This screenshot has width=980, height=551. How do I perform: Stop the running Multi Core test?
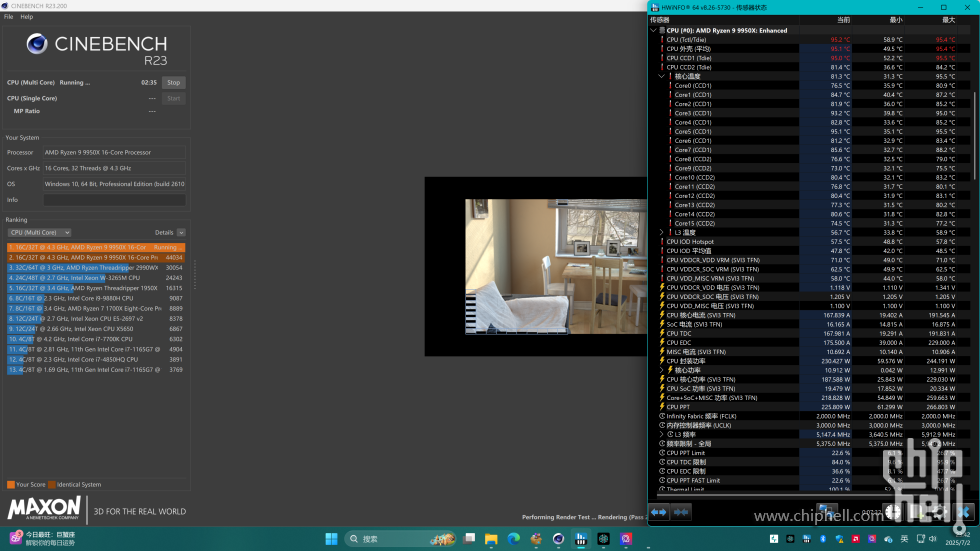coord(174,82)
